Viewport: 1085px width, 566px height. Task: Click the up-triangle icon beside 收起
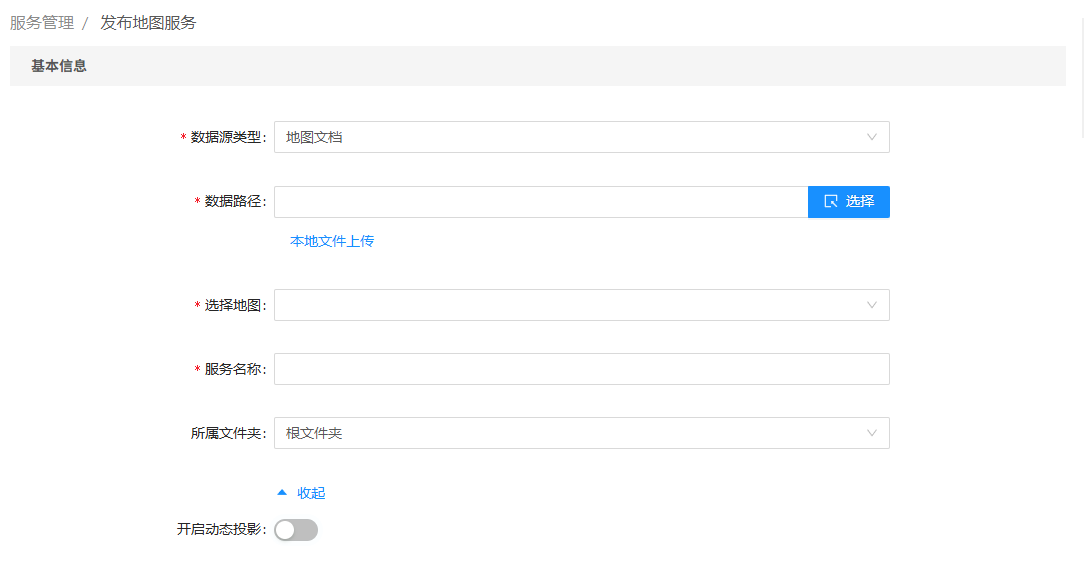(x=282, y=492)
